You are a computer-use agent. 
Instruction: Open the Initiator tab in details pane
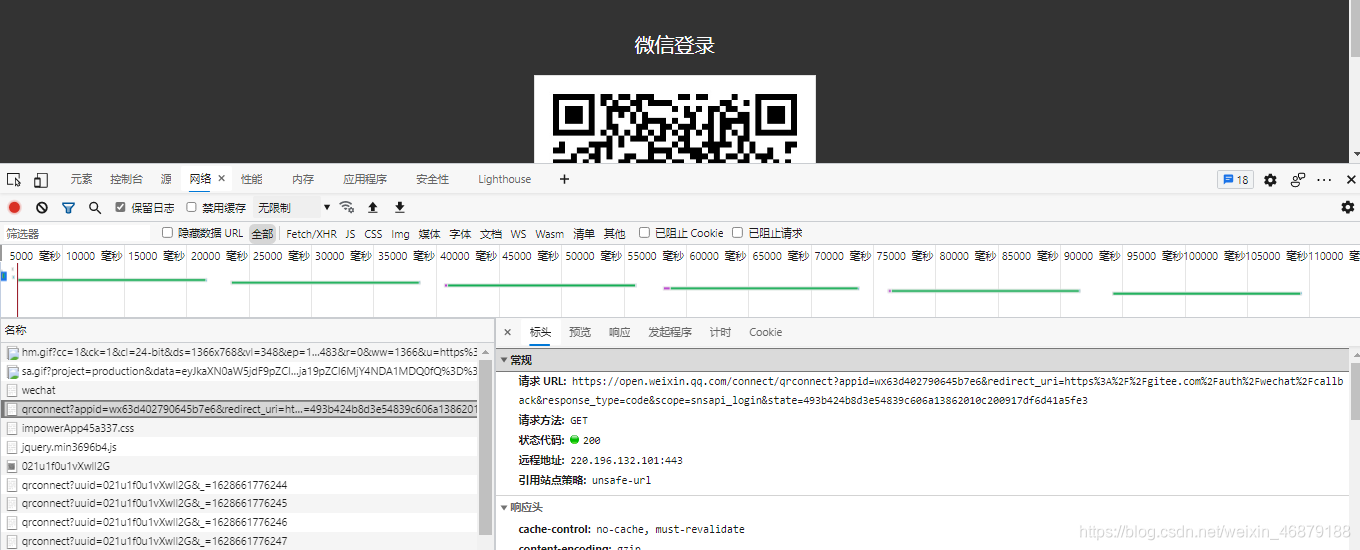click(670, 332)
